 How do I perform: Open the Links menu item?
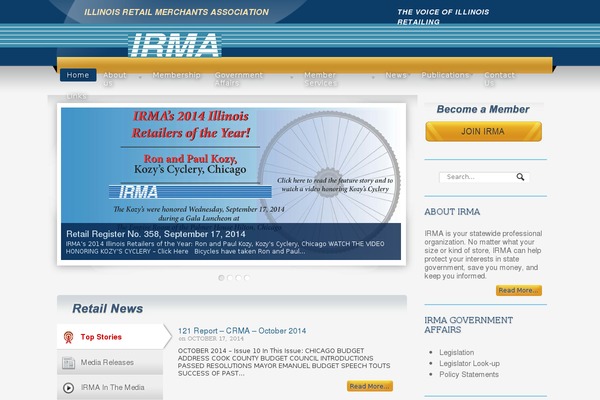point(76,96)
